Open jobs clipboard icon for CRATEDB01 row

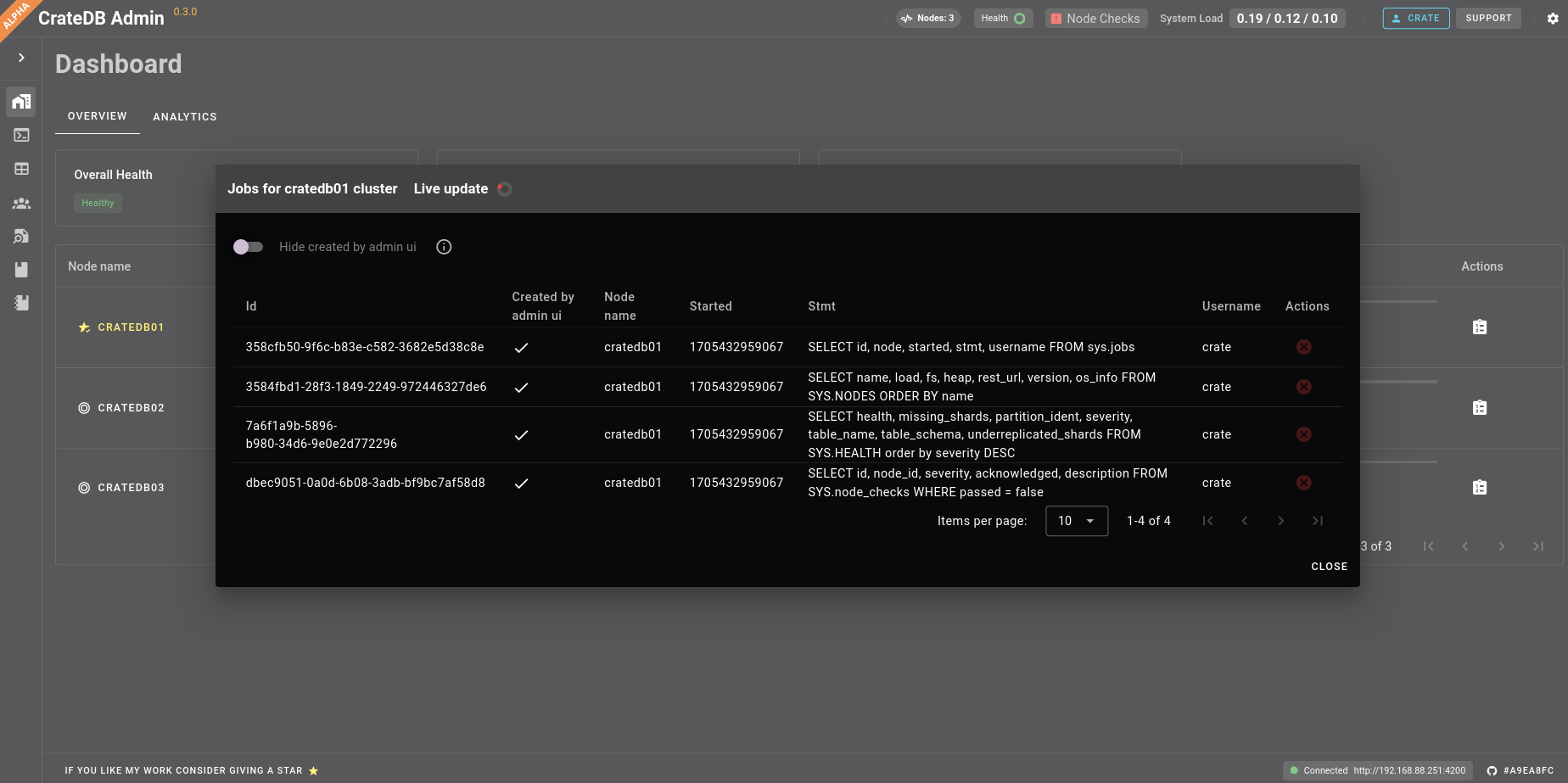pos(1480,327)
